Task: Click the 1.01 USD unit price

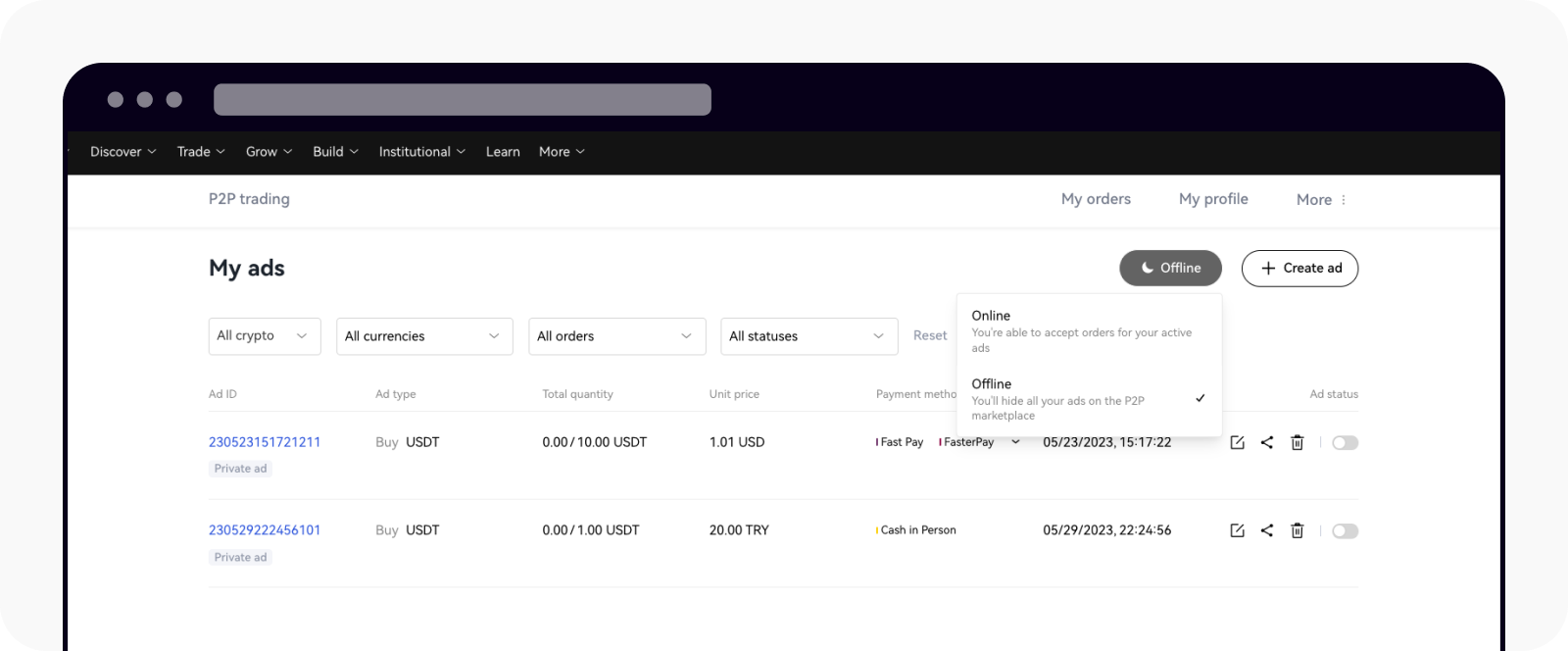Action: click(737, 442)
